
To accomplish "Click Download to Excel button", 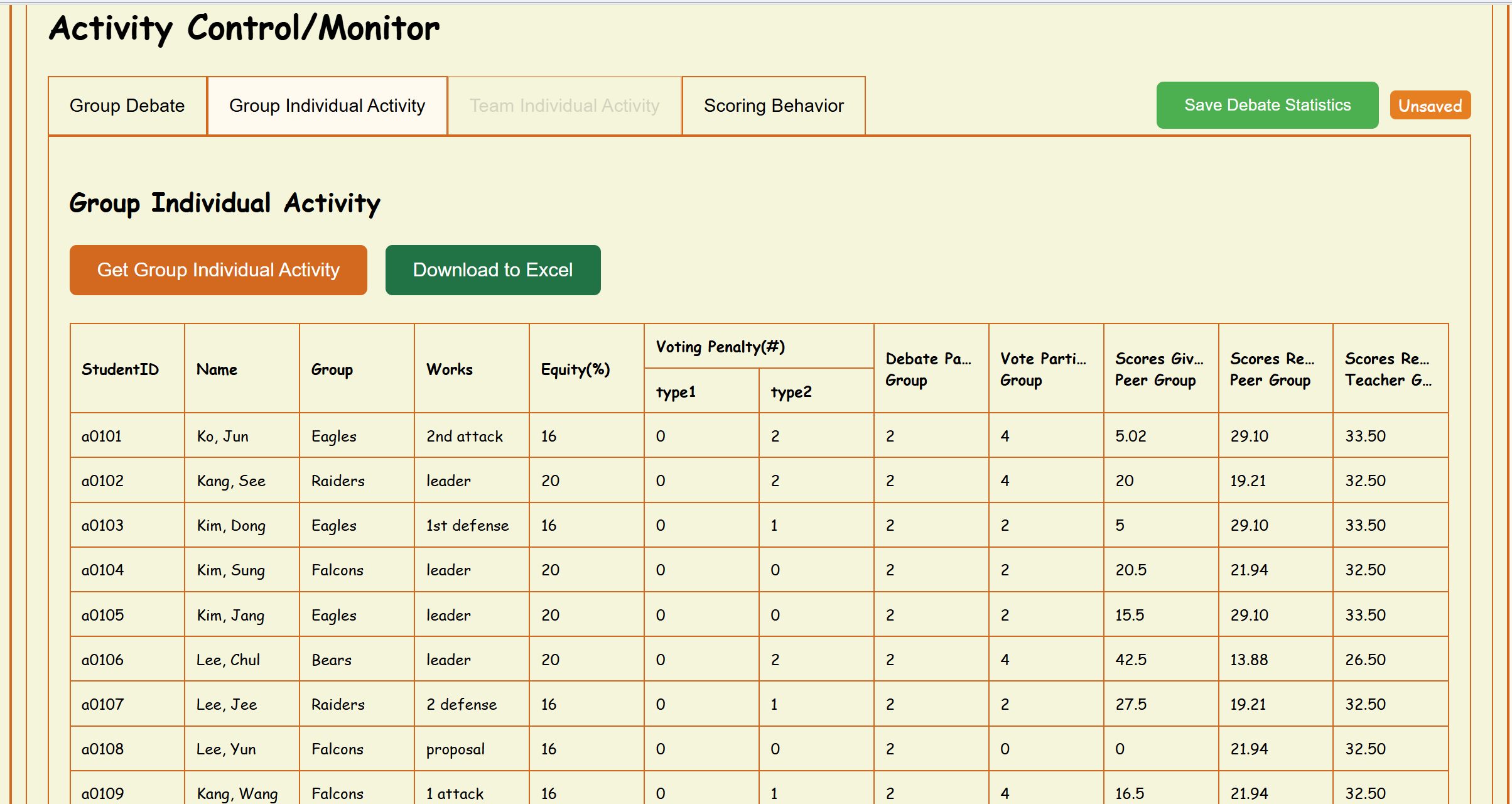I will coord(493,270).
